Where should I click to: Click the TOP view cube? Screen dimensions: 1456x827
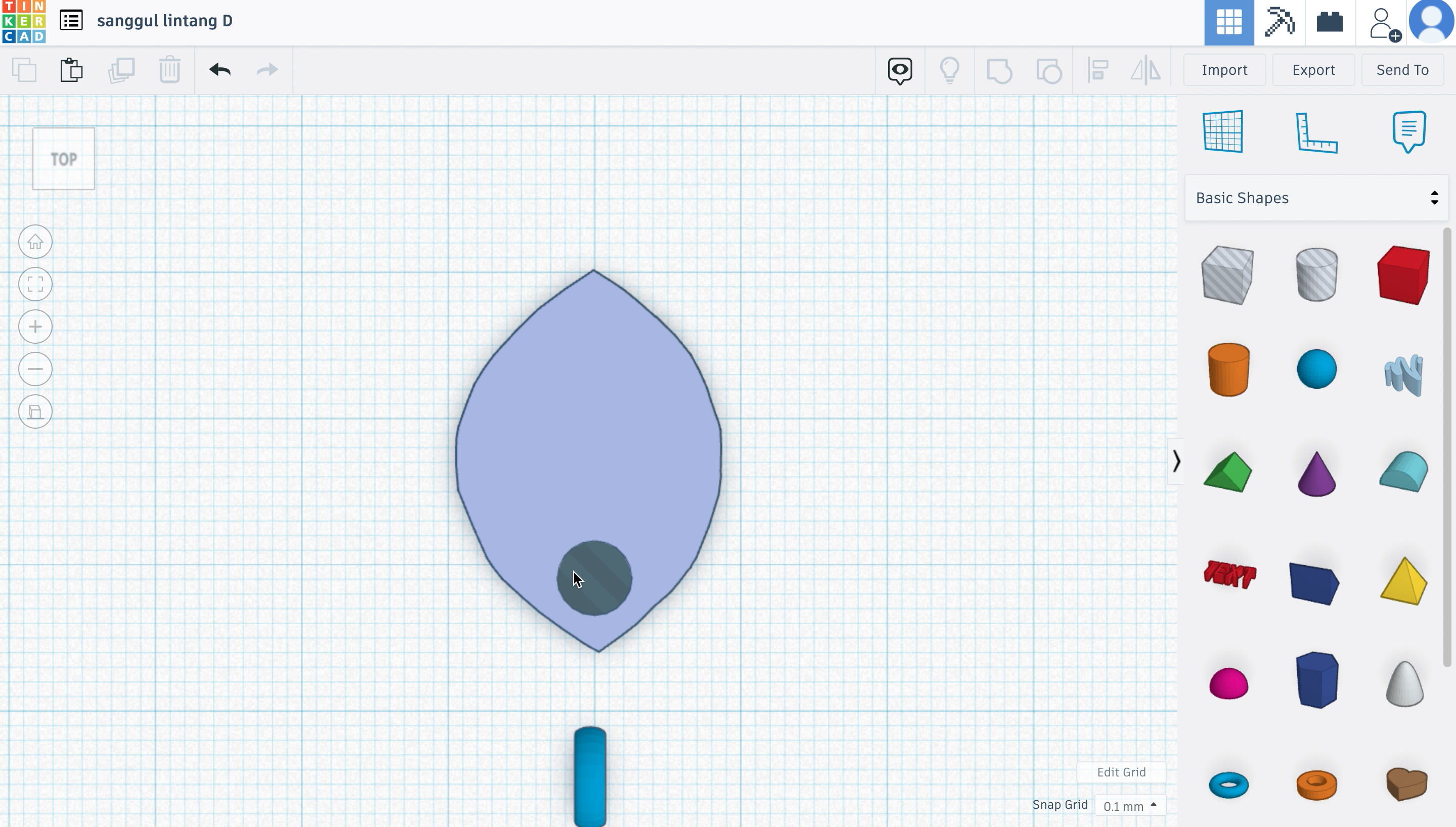64,159
